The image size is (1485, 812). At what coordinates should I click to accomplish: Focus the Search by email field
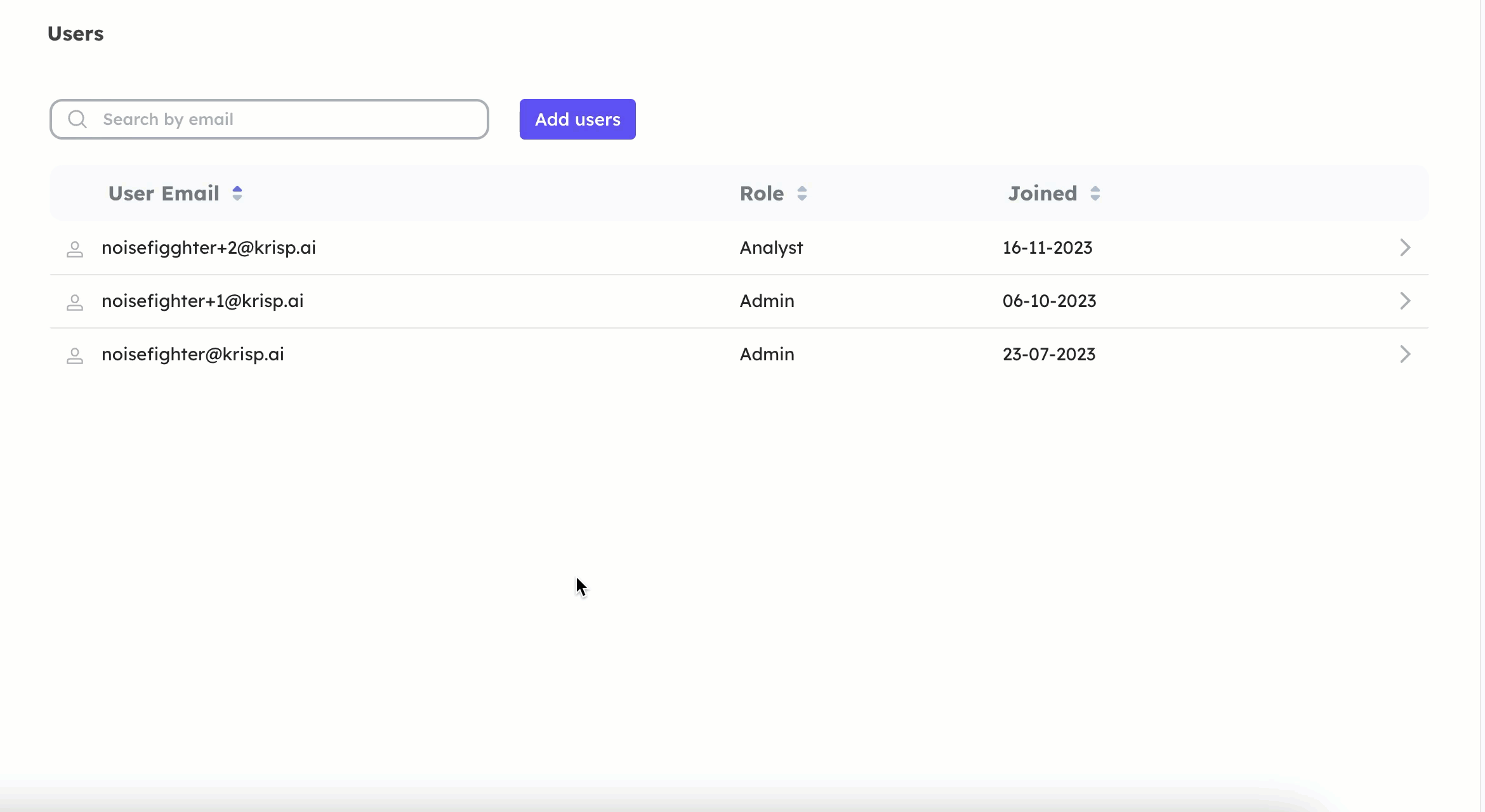click(x=269, y=119)
